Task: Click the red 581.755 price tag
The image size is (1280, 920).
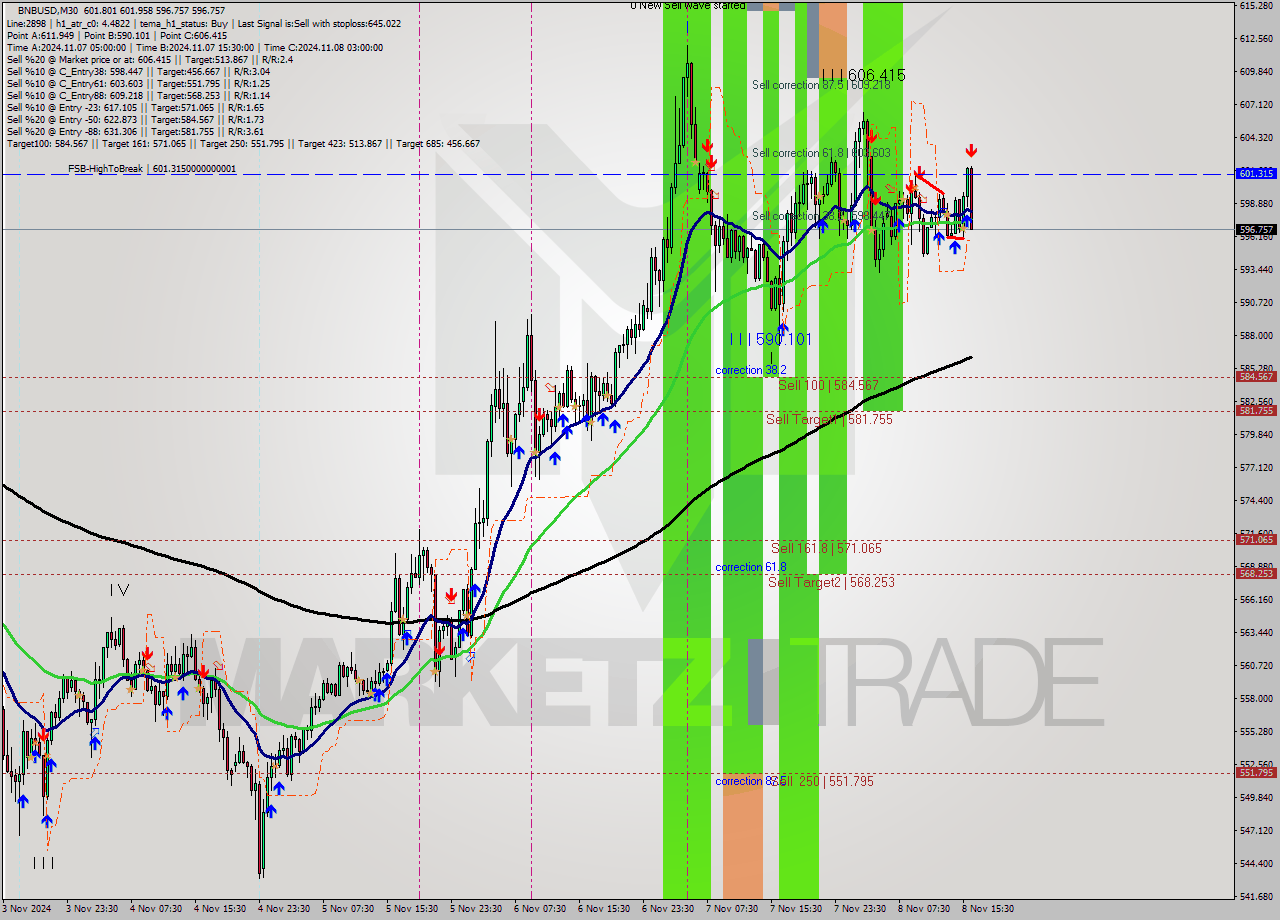Action: click(1256, 411)
